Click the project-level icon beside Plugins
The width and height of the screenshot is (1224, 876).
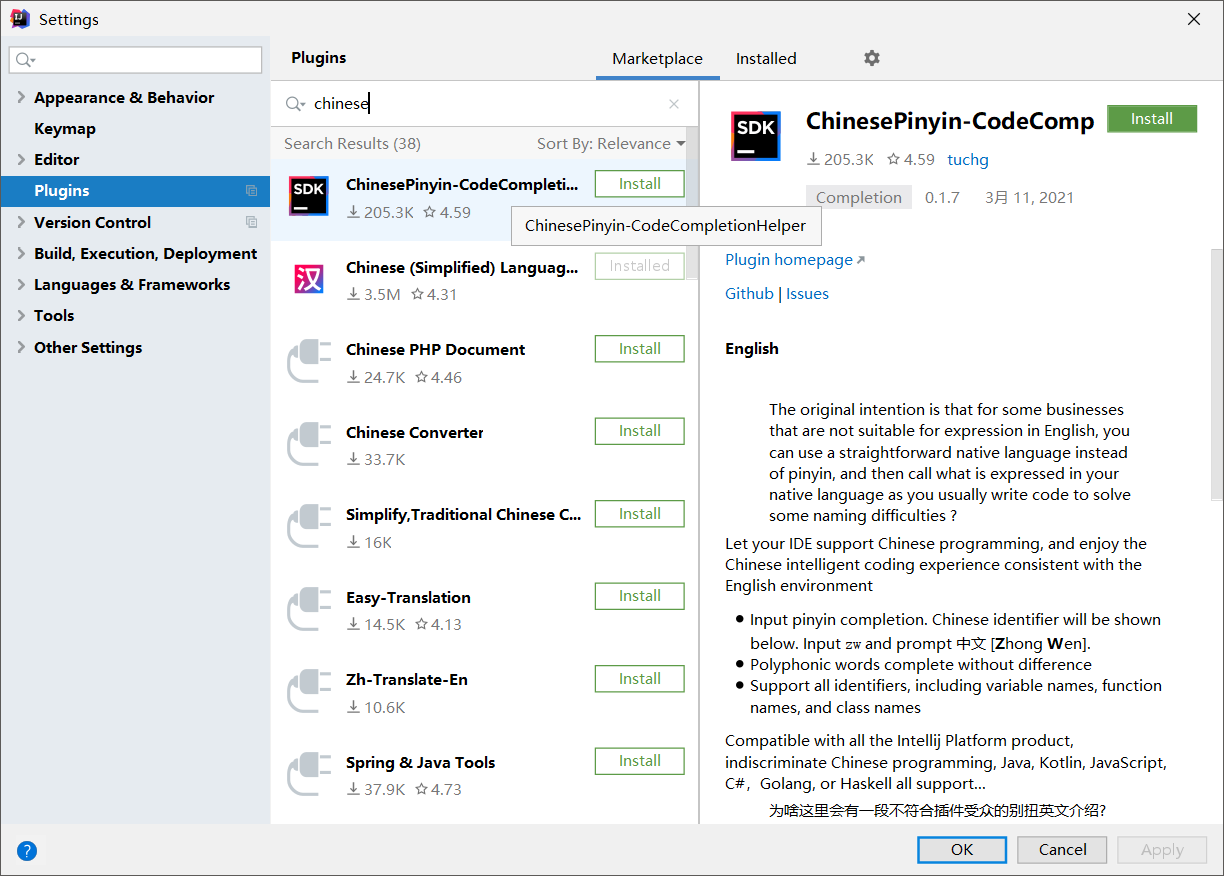coord(252,191)
